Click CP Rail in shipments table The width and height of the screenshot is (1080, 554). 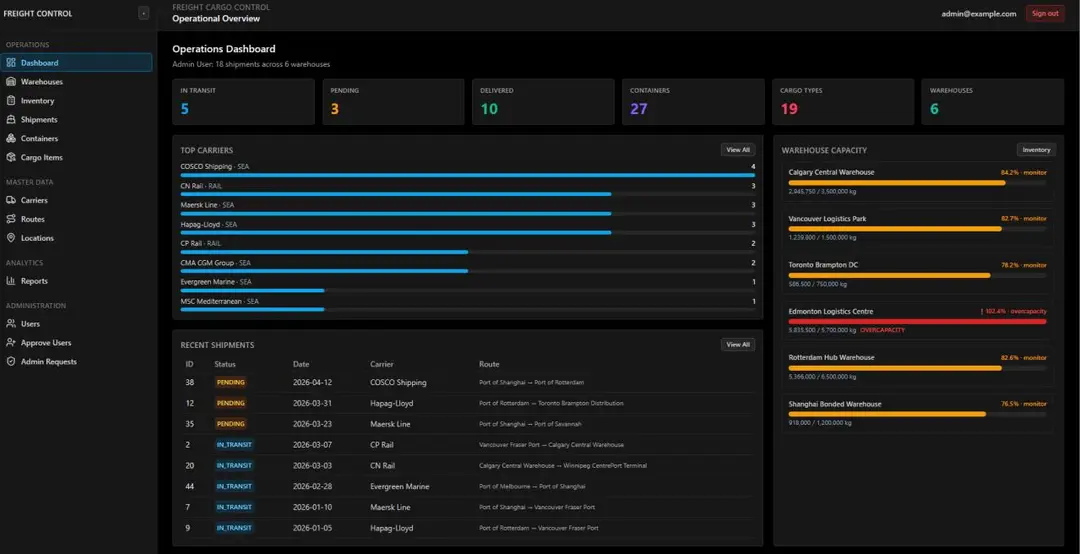tap(382, 445)
